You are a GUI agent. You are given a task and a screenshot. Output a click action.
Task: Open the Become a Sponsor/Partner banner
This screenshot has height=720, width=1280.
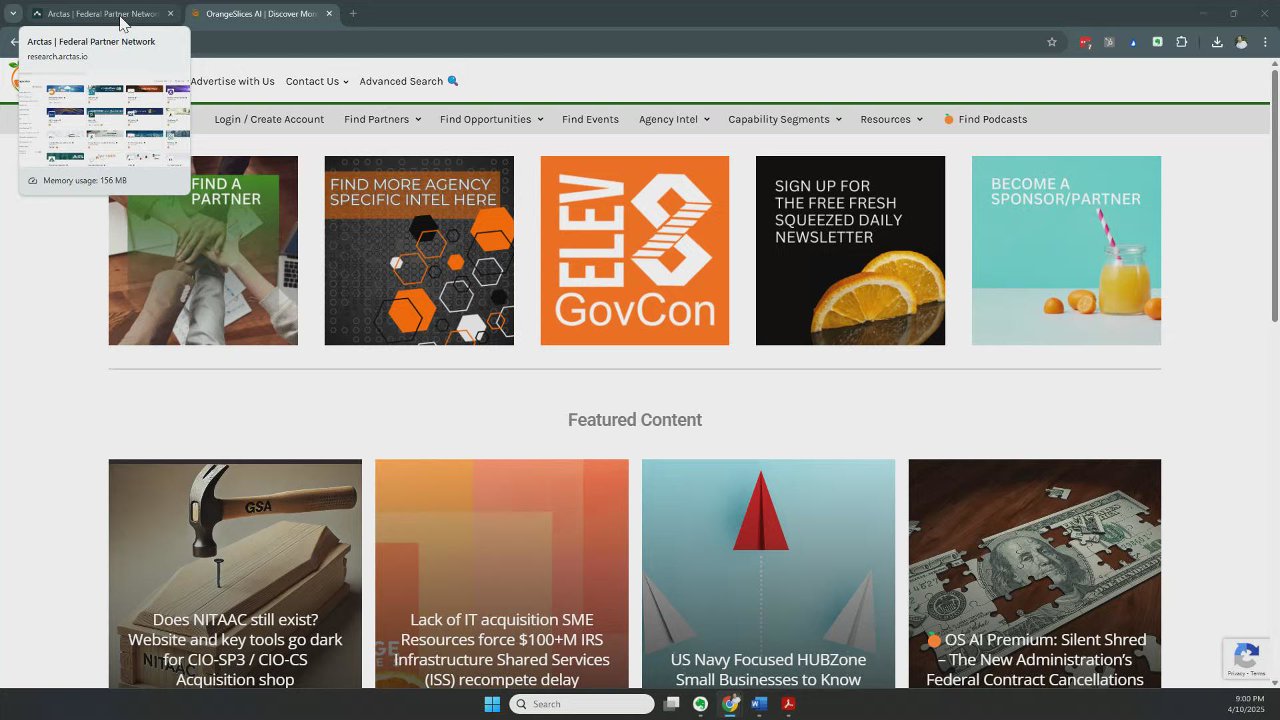tap(1066, 250)
